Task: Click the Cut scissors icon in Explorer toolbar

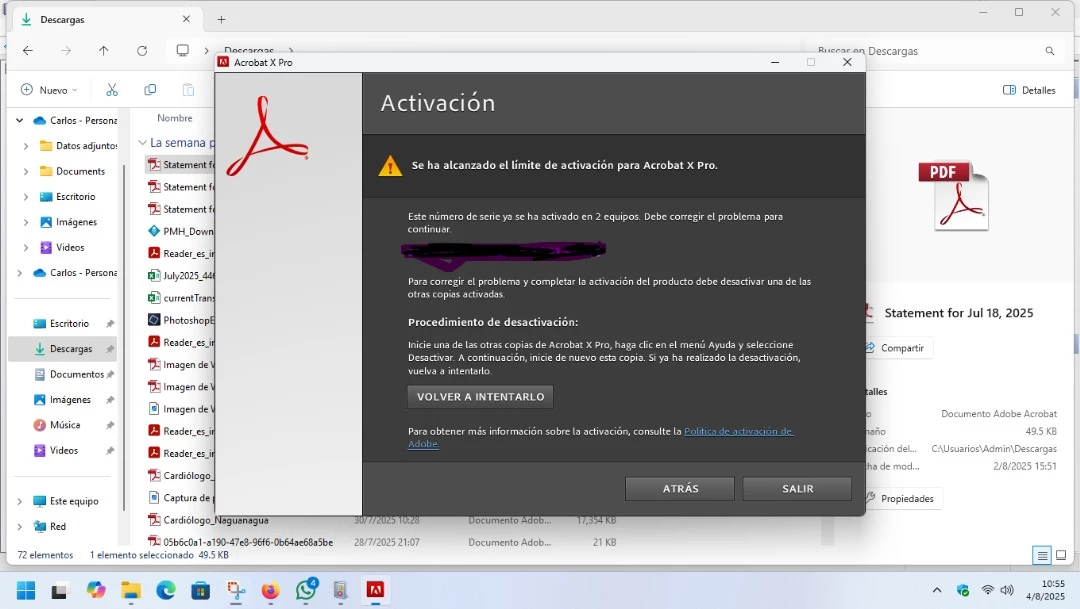Action: pos(112,90)
